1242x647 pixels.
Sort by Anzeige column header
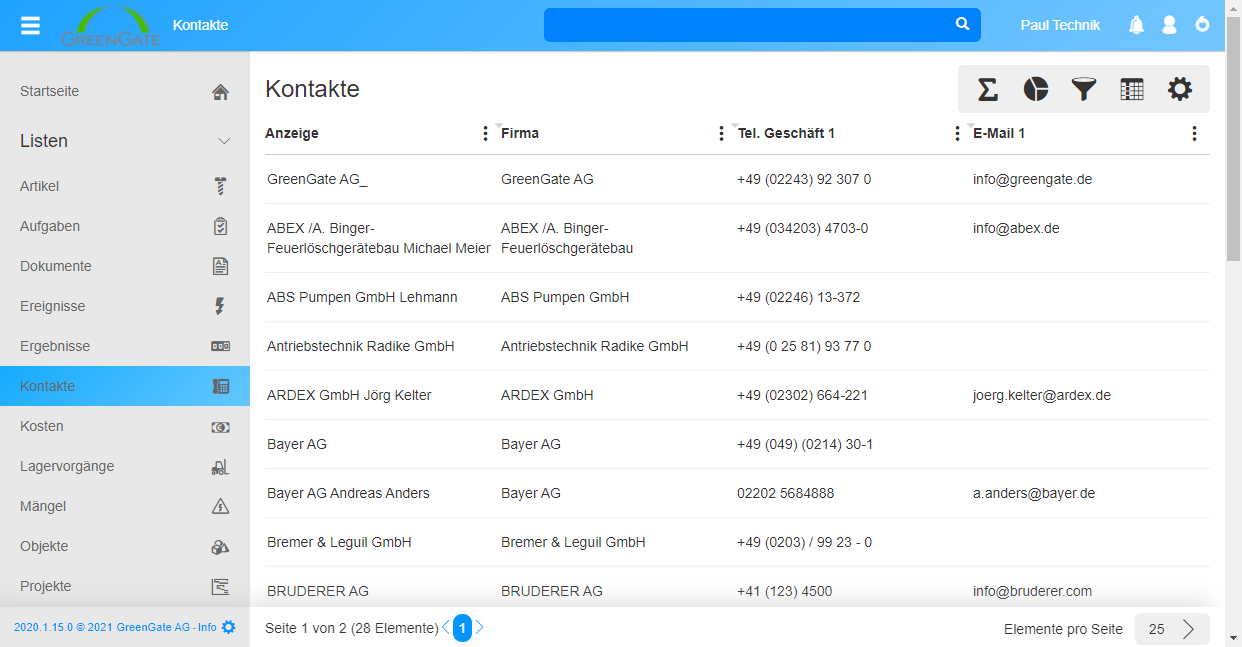pos(292,133)
